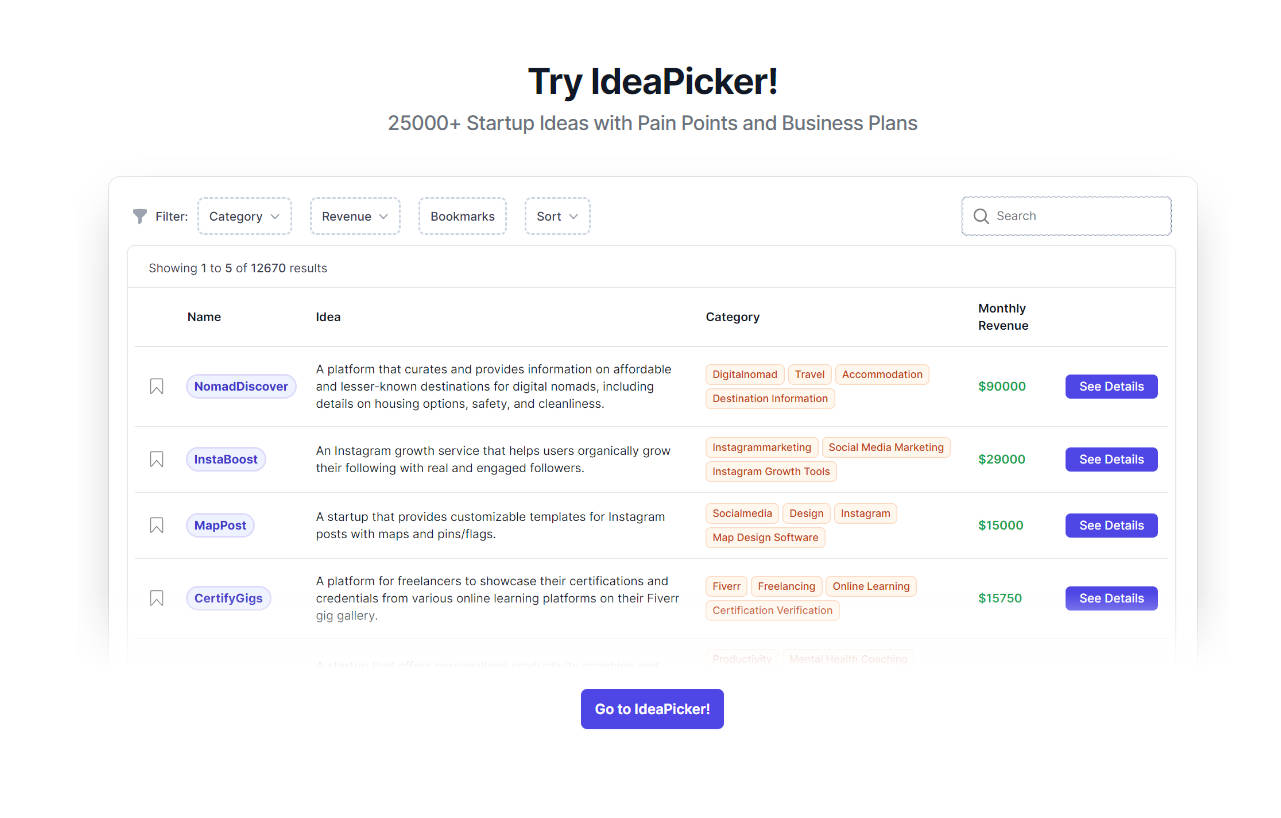Switch to the Monthly Revenue column header
Screen dimensions: 1281x818
pos(1002,317)
